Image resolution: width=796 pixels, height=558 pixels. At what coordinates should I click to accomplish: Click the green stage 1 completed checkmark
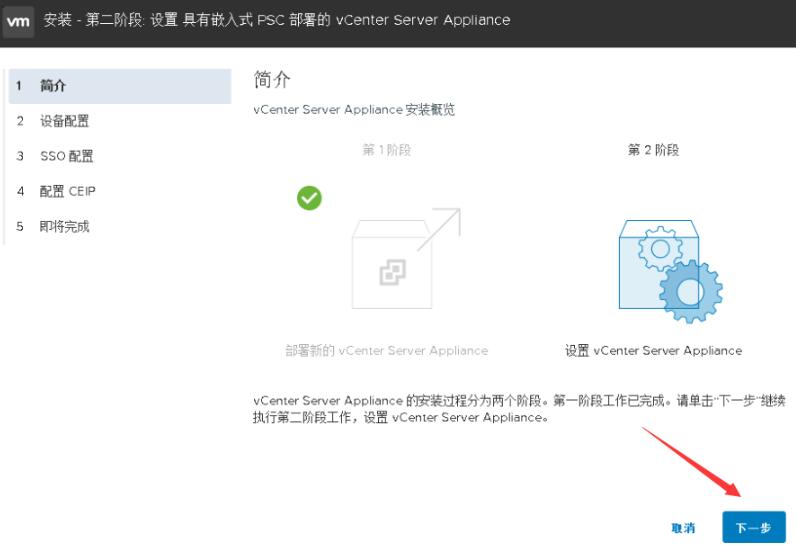pyautogui.click(x=309, y=198)
